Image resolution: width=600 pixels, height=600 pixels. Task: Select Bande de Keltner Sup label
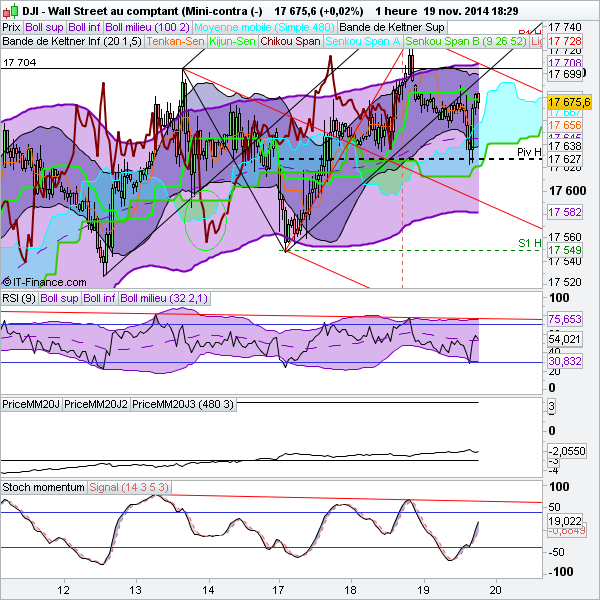tap(392, 28)
